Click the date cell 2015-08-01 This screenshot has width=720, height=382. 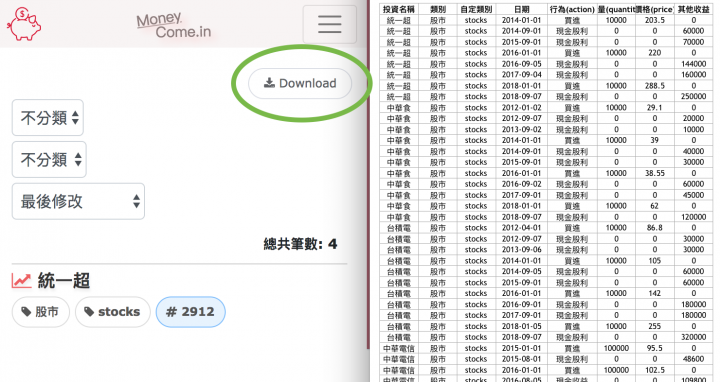522,359
